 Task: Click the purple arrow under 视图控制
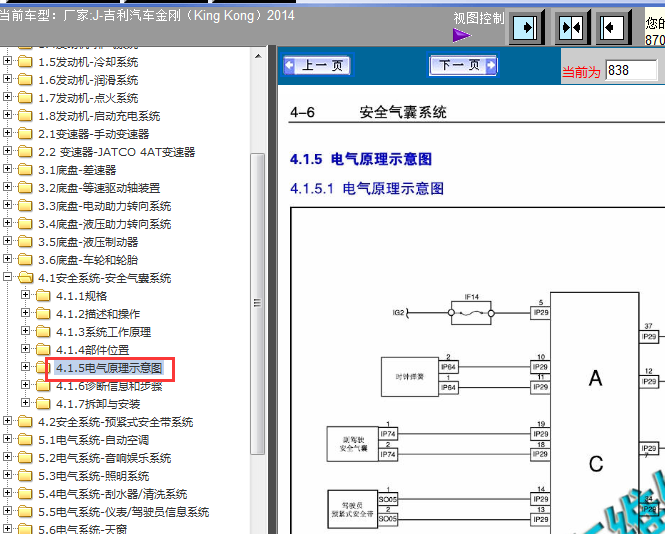(461, 35)
